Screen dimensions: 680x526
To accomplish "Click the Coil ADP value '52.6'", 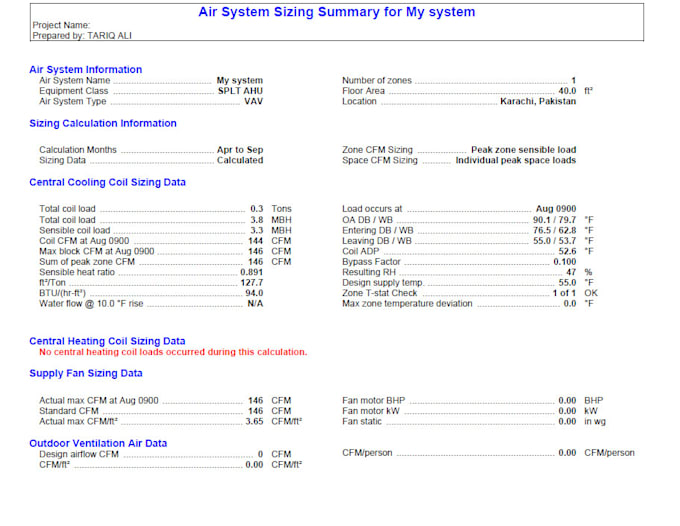I will click(567, 251).
